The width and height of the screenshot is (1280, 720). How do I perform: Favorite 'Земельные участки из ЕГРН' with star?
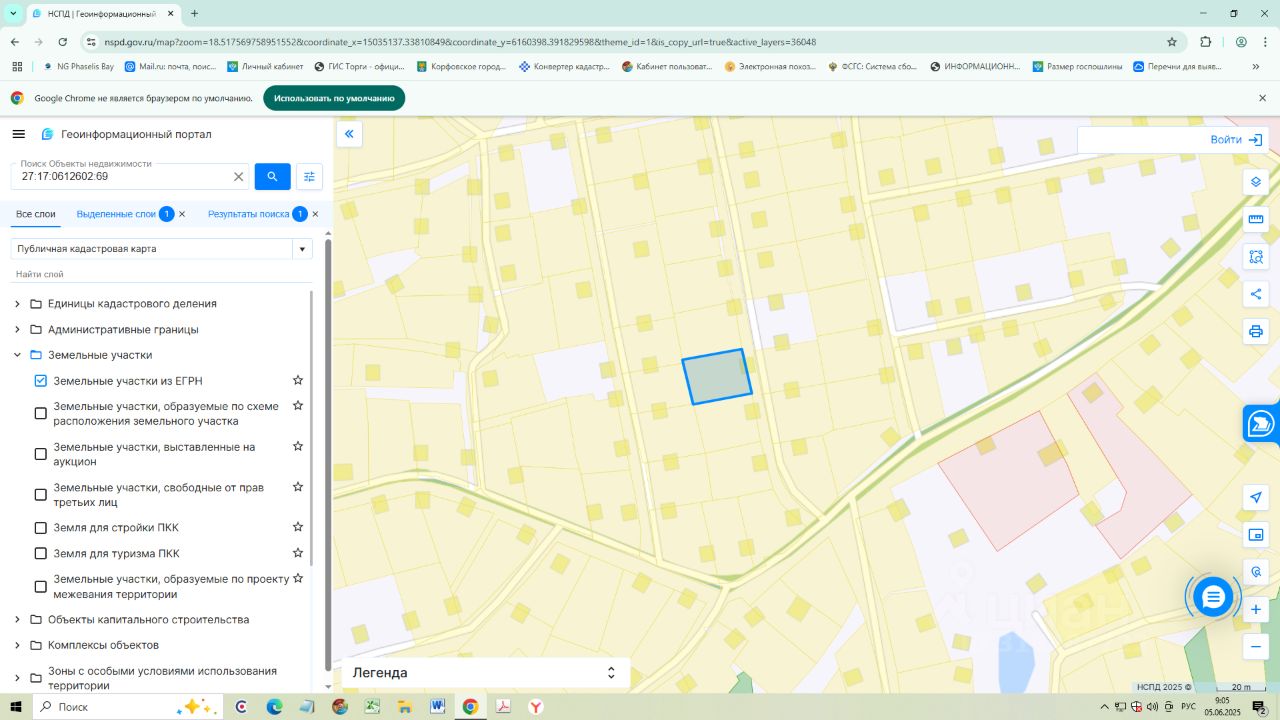click(297, 381)
